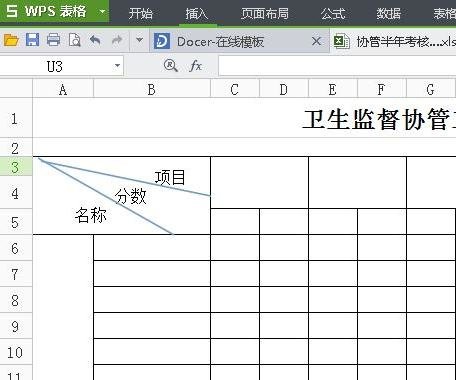Click the formula bar input field
The width and height of the screenshot is (456, 380).
(x=337, y=66)
